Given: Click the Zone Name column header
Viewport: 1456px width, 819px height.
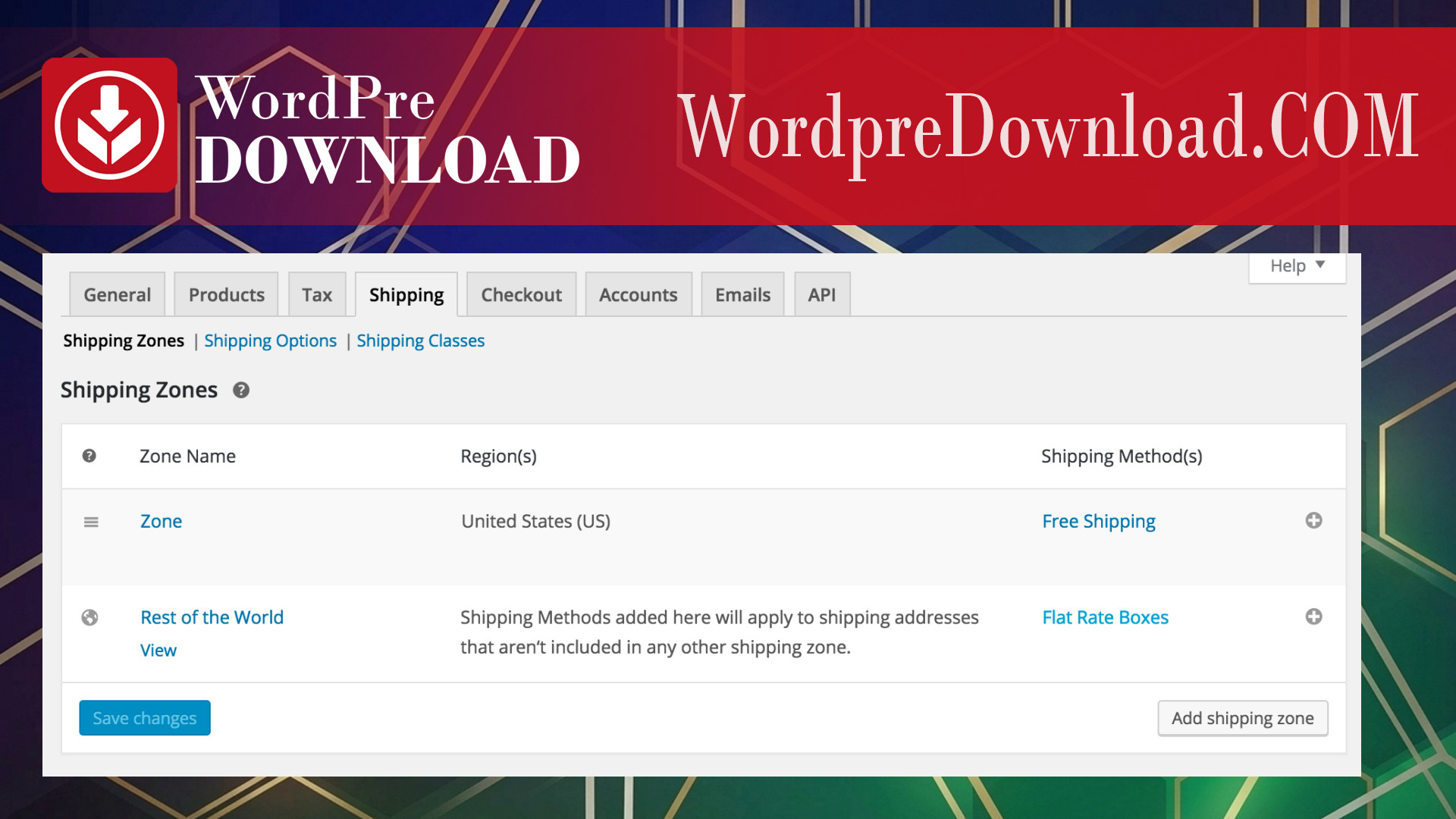Looking at the screenshot, I should (188, 457).
